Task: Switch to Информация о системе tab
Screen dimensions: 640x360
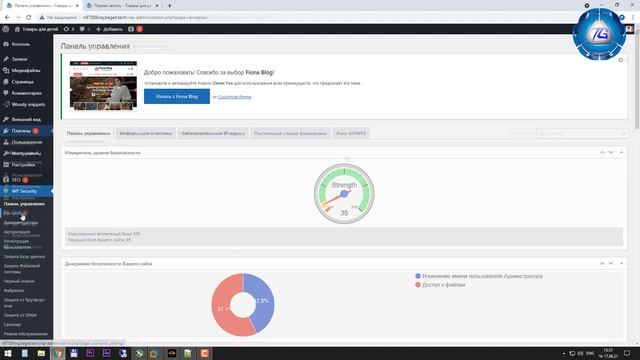Action: [146, 133]
